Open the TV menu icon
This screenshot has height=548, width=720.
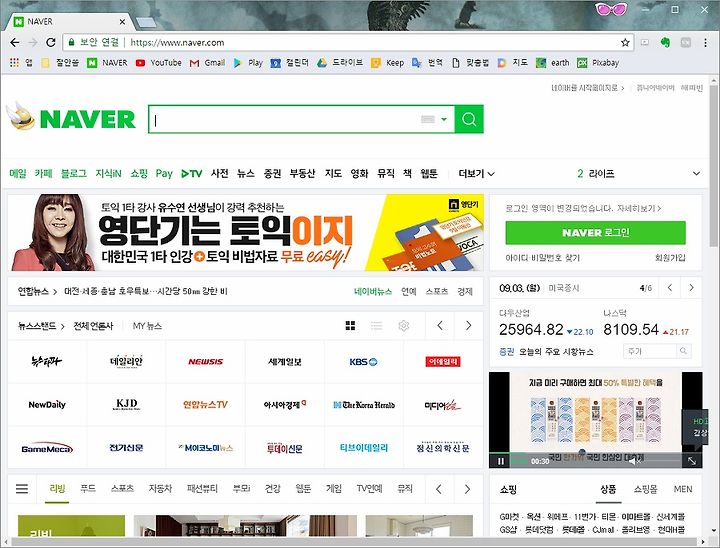[x=191, y=174]
